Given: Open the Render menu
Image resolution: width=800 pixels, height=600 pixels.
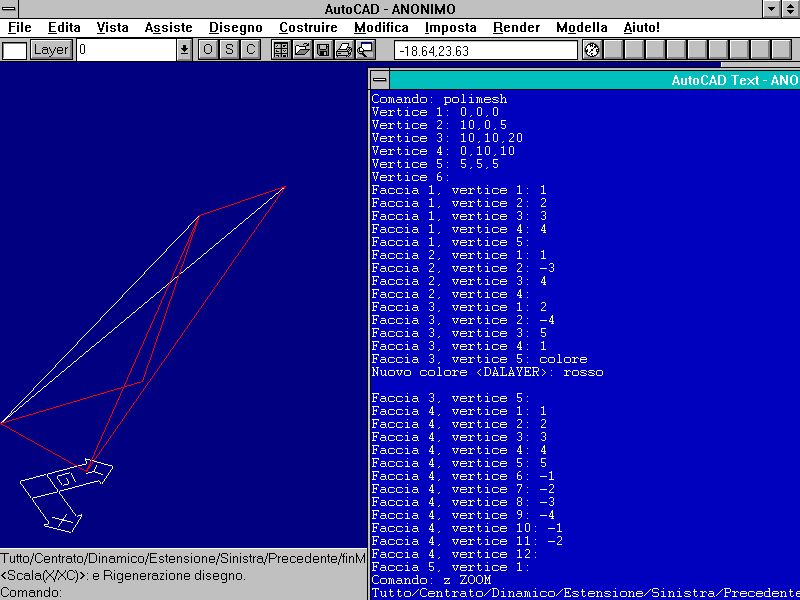Looking at the screenshot, I should [x=516, y=27].
